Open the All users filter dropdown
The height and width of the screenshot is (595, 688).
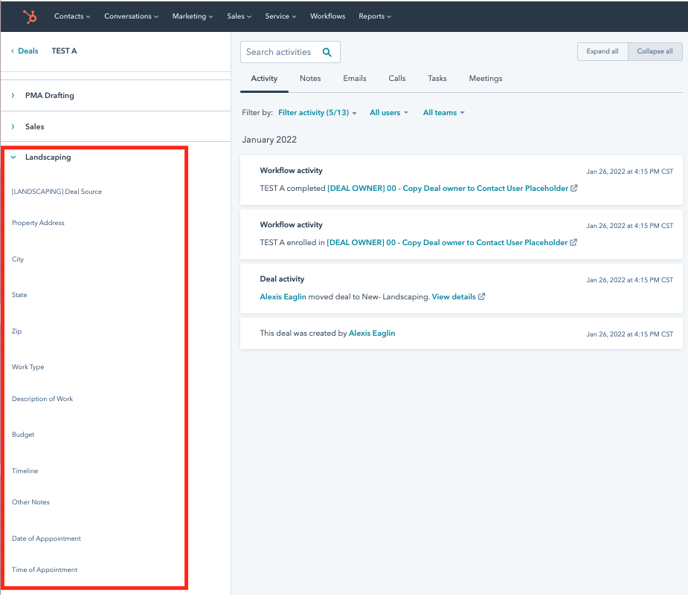tap(389, 113)
